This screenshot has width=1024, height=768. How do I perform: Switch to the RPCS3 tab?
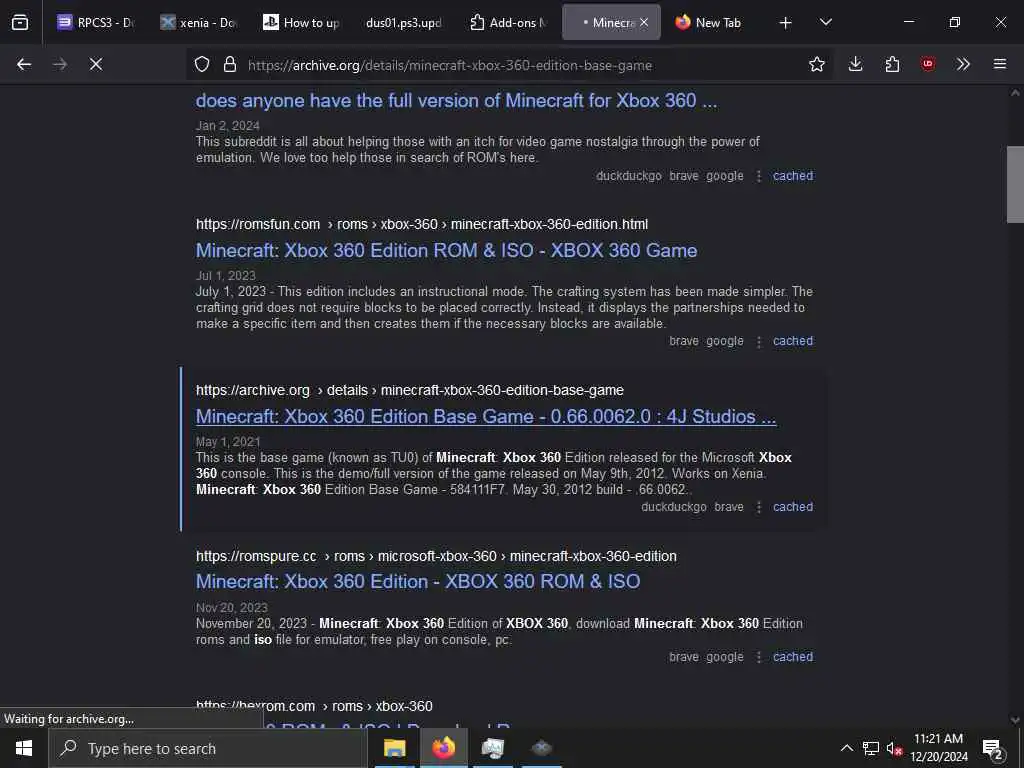coord(95,22)
